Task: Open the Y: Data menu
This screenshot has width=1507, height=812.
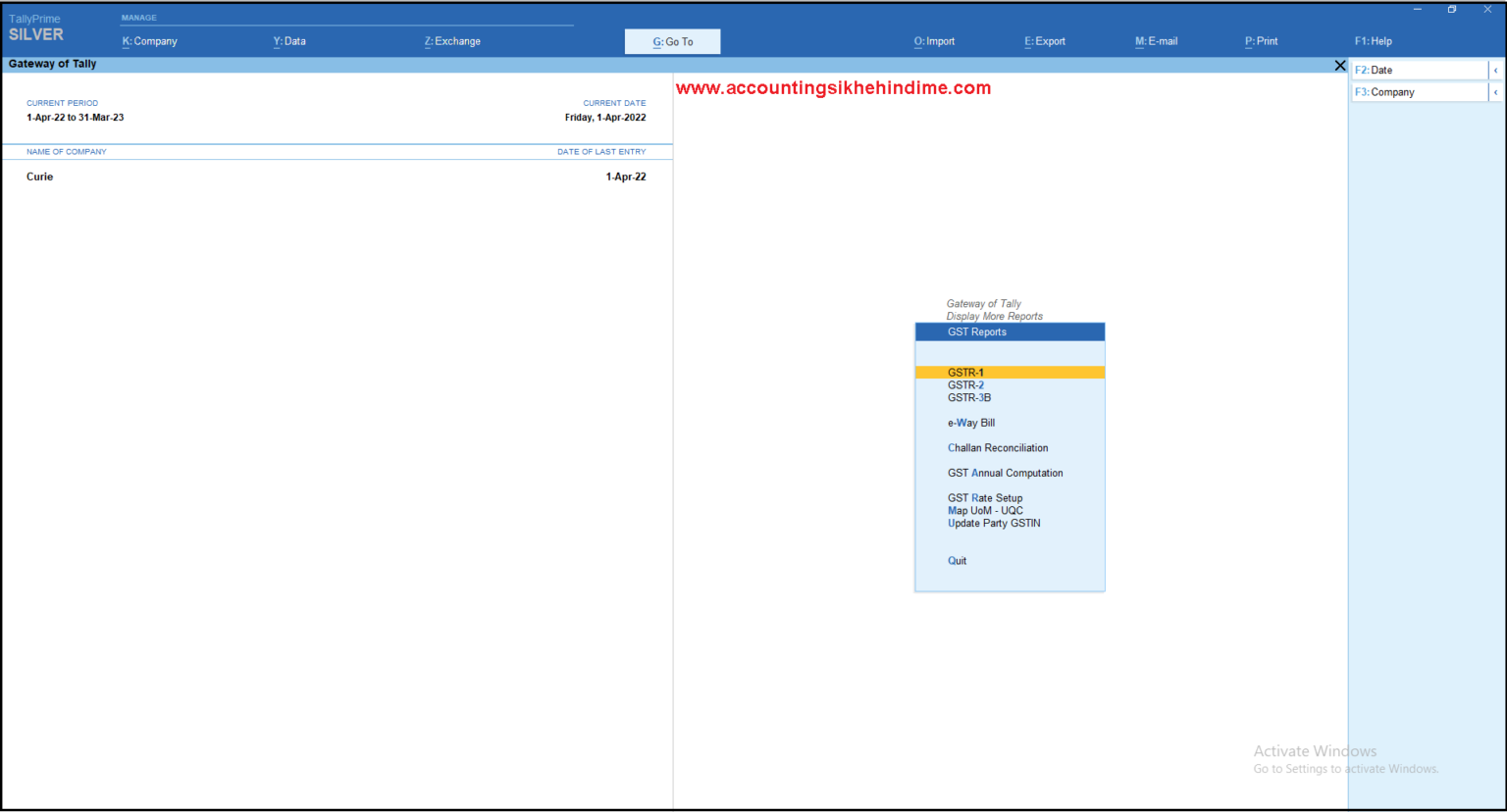Action: tap(289, 41)
